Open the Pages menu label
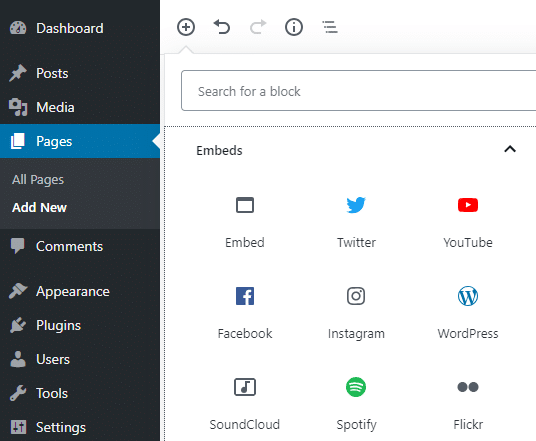The image size is (536, 441). click(x=54, y=142)
